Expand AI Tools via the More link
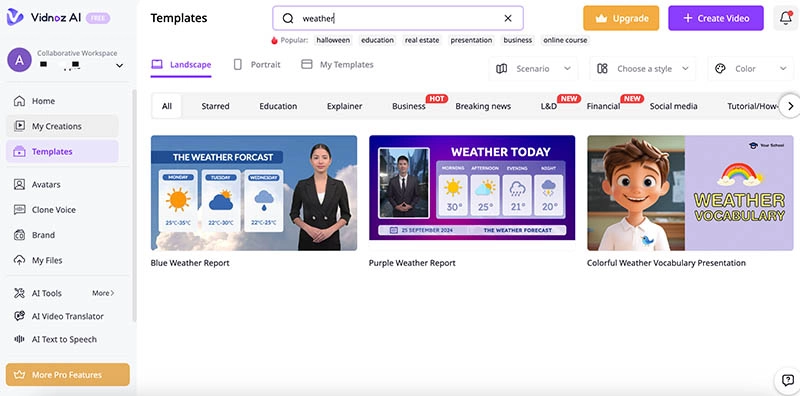 [103, 293]
